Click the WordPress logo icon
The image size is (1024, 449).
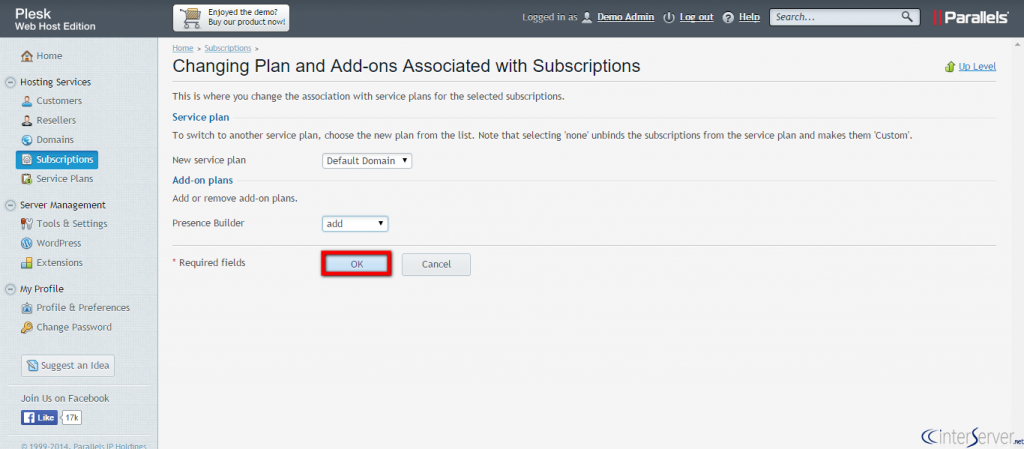click(x=27, y=243)
